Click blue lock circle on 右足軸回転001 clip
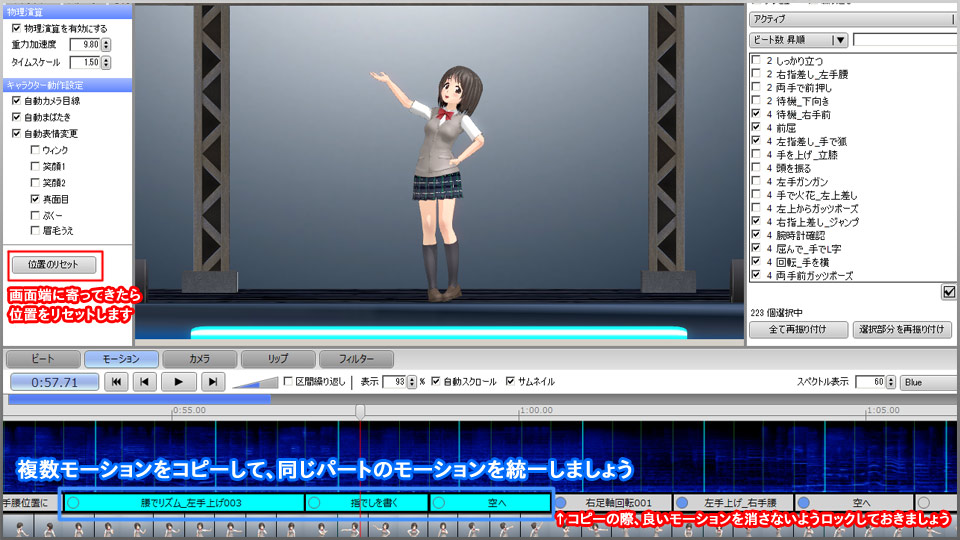The height and width of the screenshot is (540, 960). 561,502
